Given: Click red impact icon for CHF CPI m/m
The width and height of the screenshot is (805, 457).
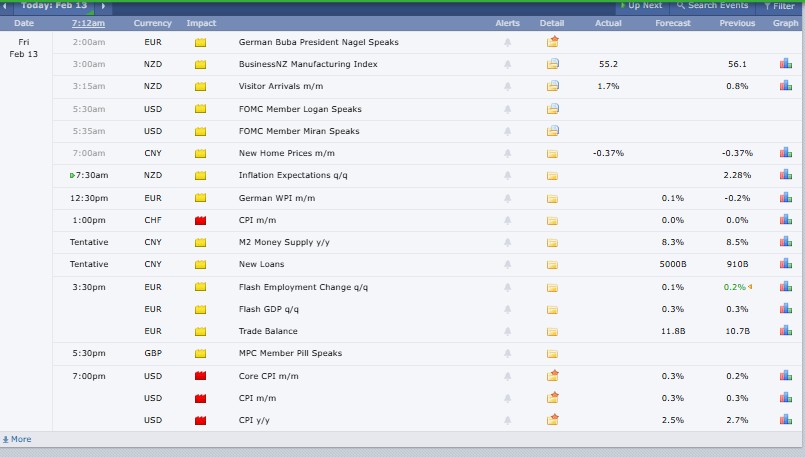Looking at the screenshot, I should click(200, 220).
